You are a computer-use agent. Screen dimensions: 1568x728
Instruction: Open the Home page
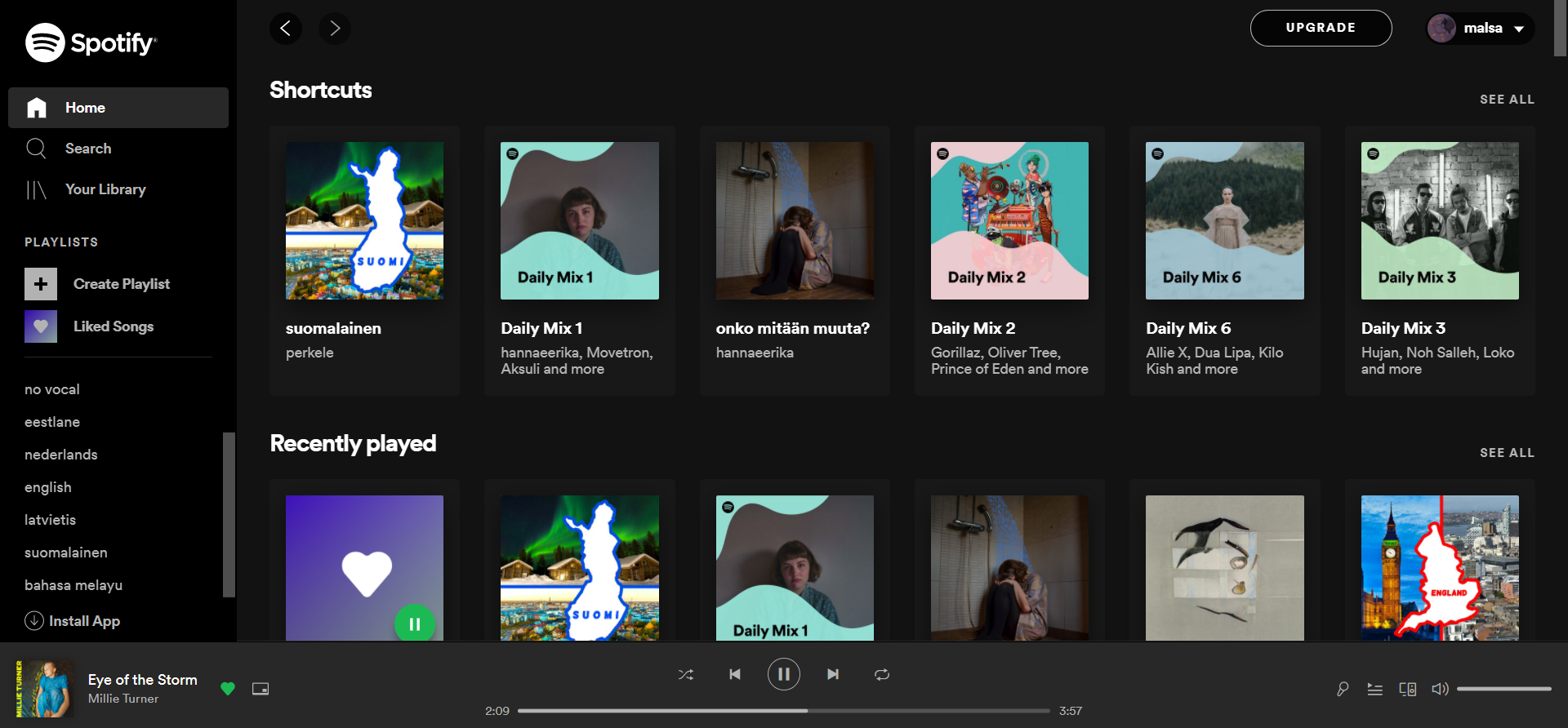[118, 108]
